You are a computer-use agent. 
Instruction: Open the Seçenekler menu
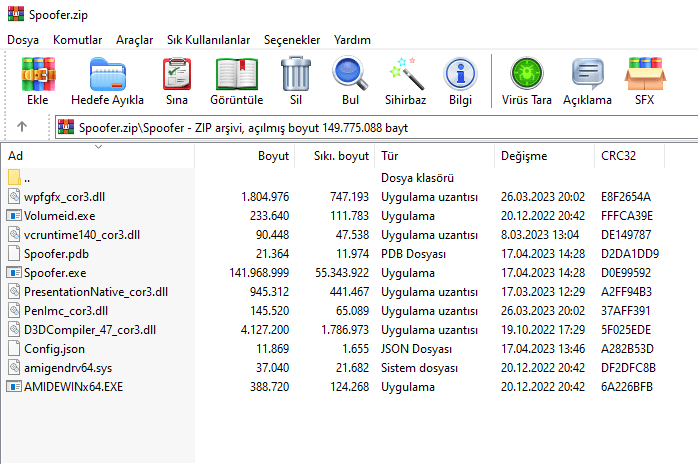pyautogui.click(x=292, y=40)
